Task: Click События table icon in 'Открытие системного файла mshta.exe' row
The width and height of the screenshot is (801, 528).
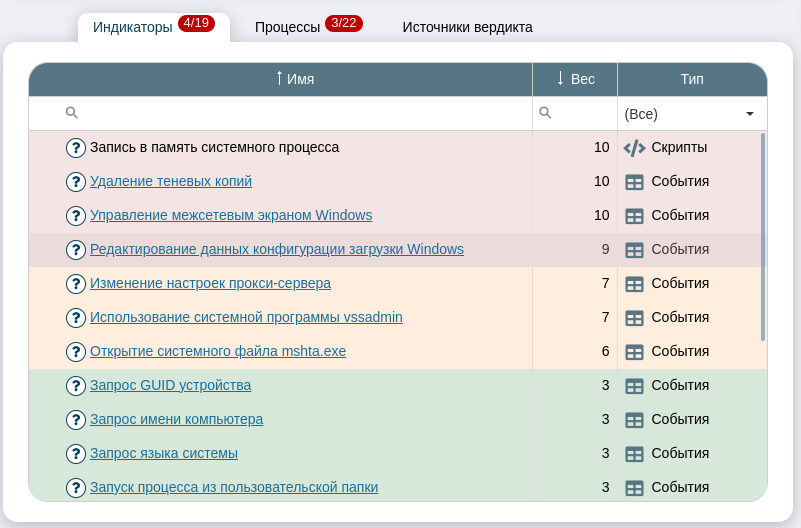Action: 634,352
